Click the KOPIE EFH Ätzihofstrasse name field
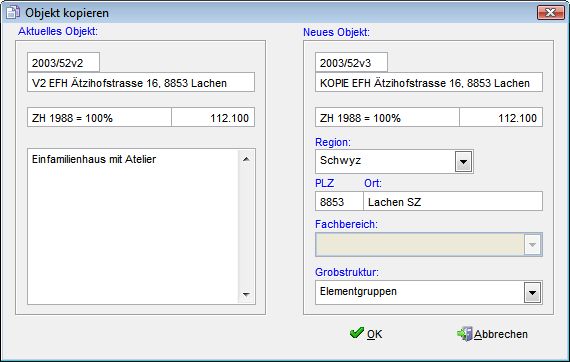 (429, 83)
